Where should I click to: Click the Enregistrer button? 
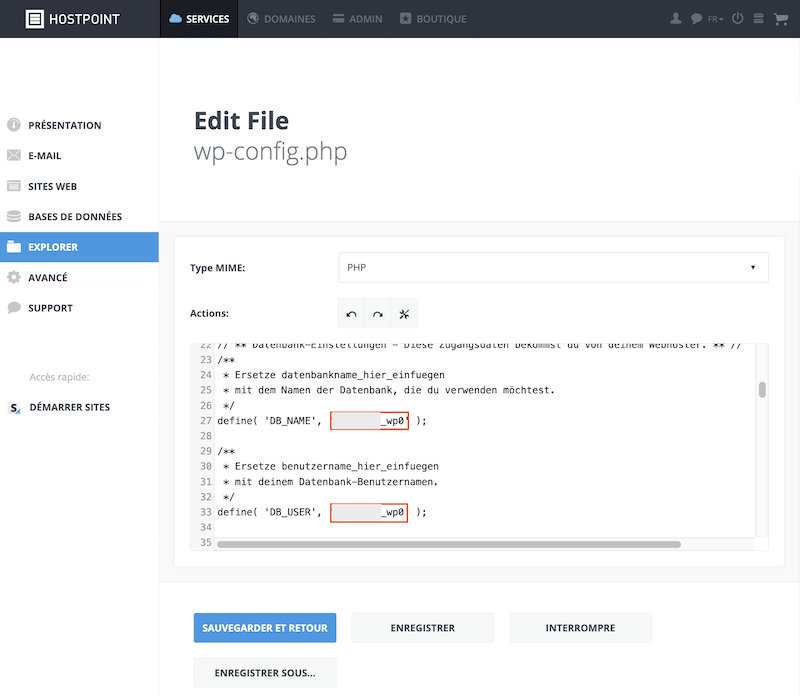pos(422,628)
